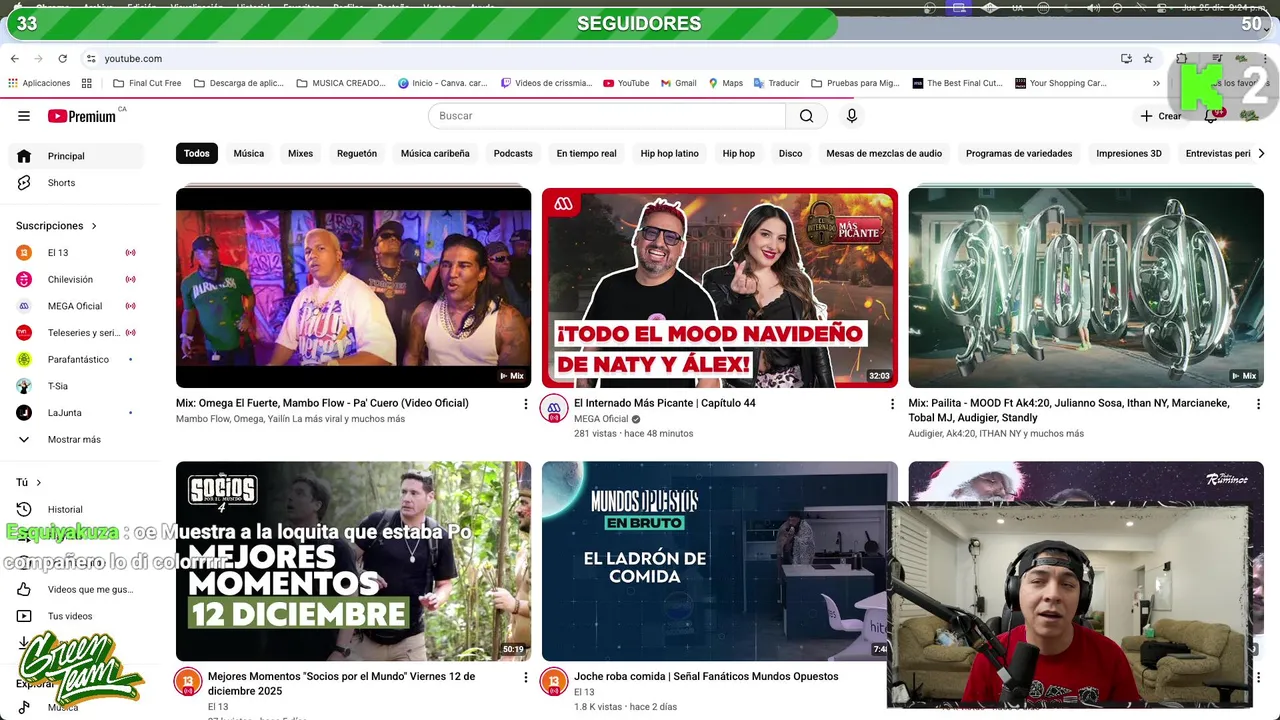The image size is (1280, 720).
Task: Open Tus videos in the sidebar
Action: point(76,616)
